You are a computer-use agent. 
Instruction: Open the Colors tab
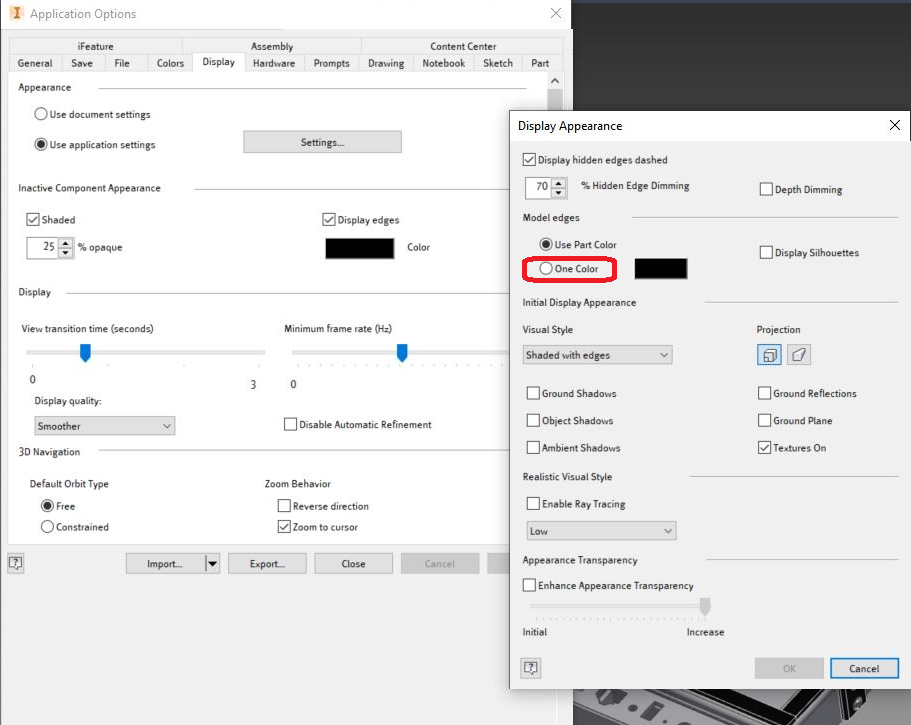pyautogui.click(x=170, y=63)
